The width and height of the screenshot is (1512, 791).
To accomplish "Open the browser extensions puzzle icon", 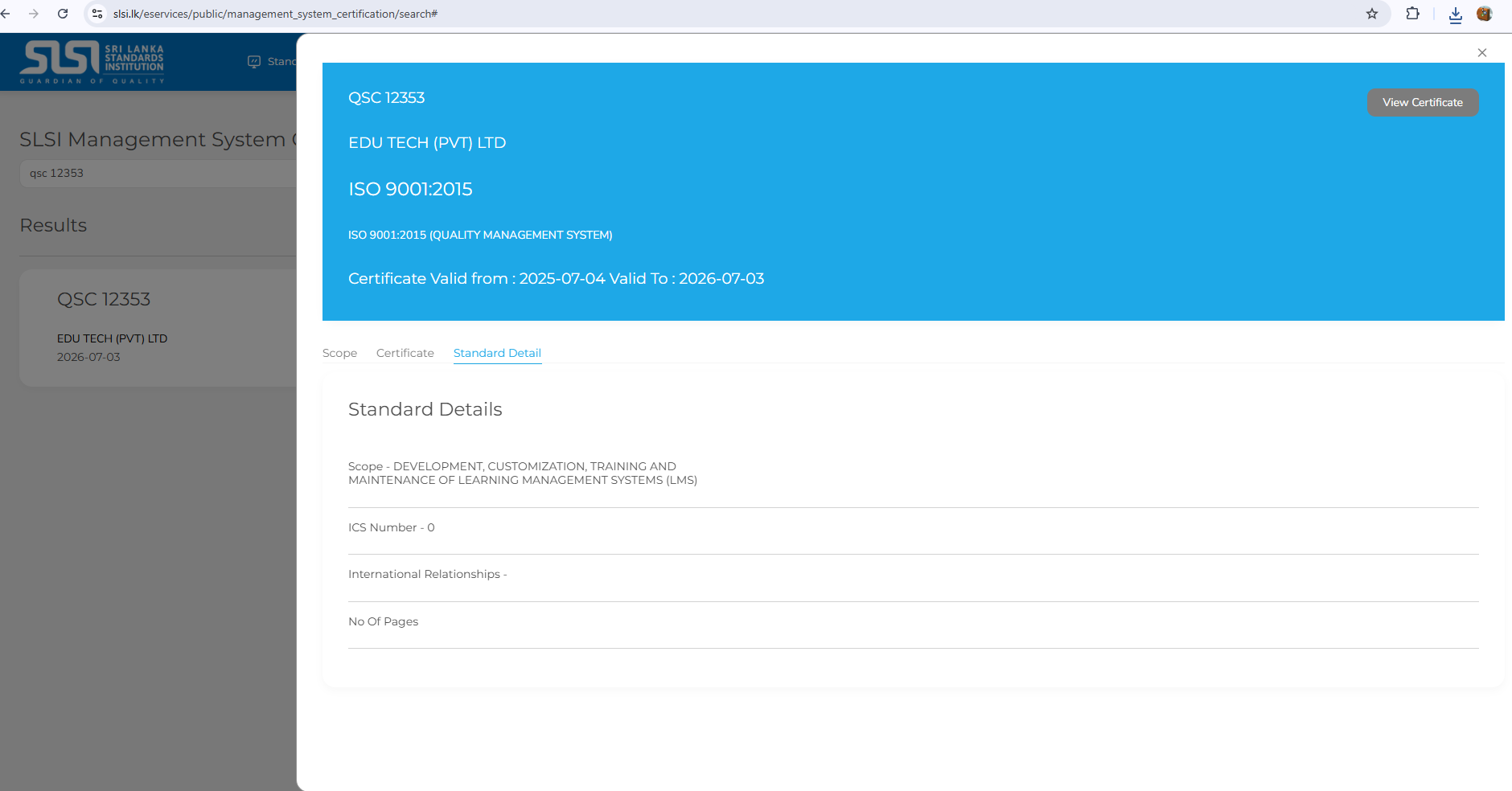I will [1412, 14].
